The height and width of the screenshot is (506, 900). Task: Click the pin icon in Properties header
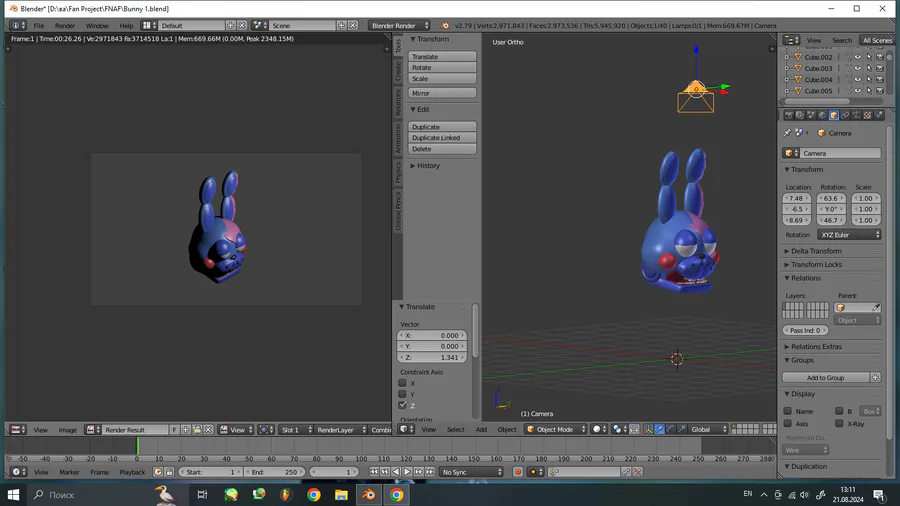(788, 133)
